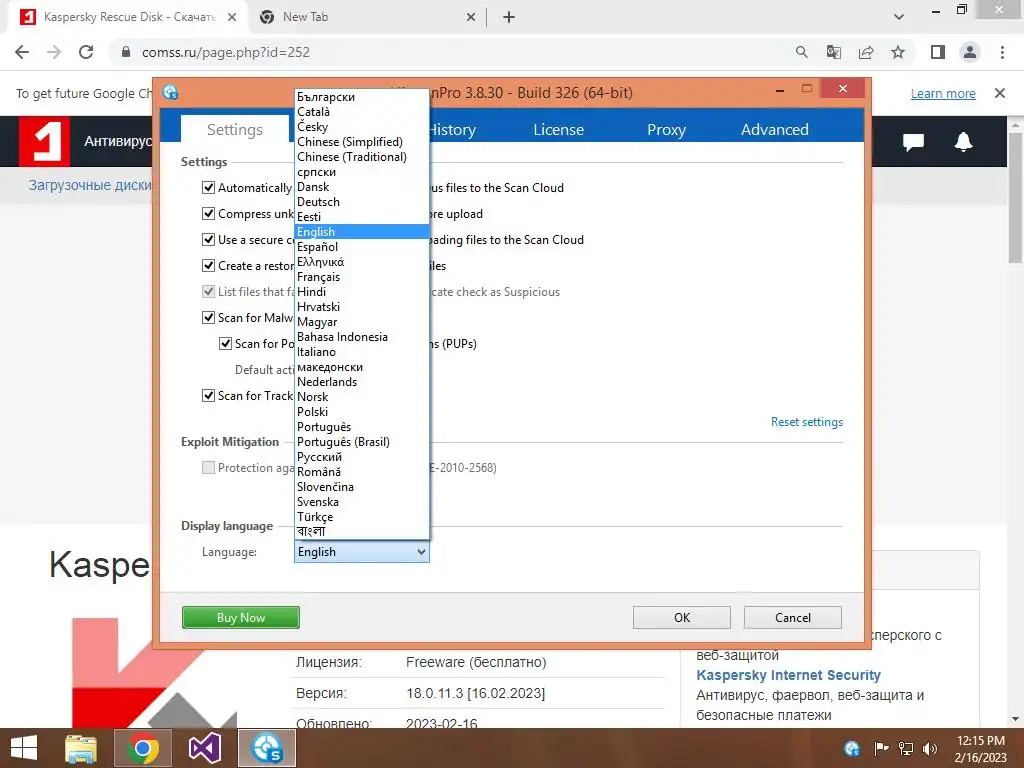Select Русский in language list
1024x768 pixels.
click(x=362, y=456)
